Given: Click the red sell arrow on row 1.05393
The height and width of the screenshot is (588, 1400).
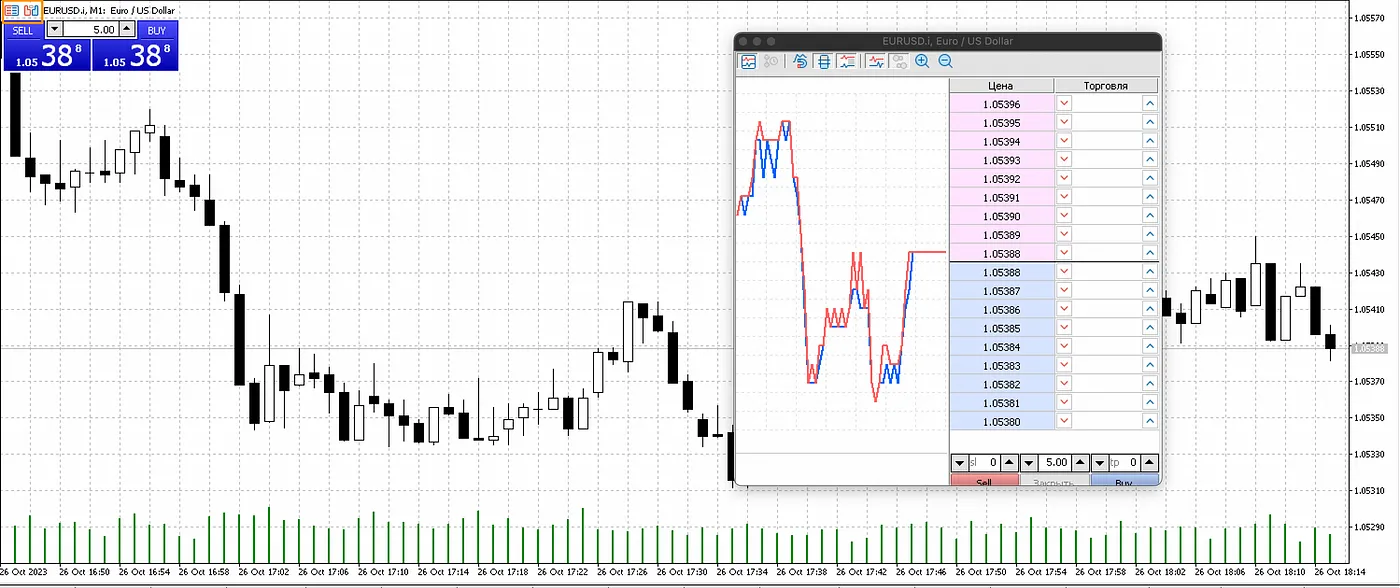Looking at the screenshot, I should pyautogui.click(x=1064, y=160).
